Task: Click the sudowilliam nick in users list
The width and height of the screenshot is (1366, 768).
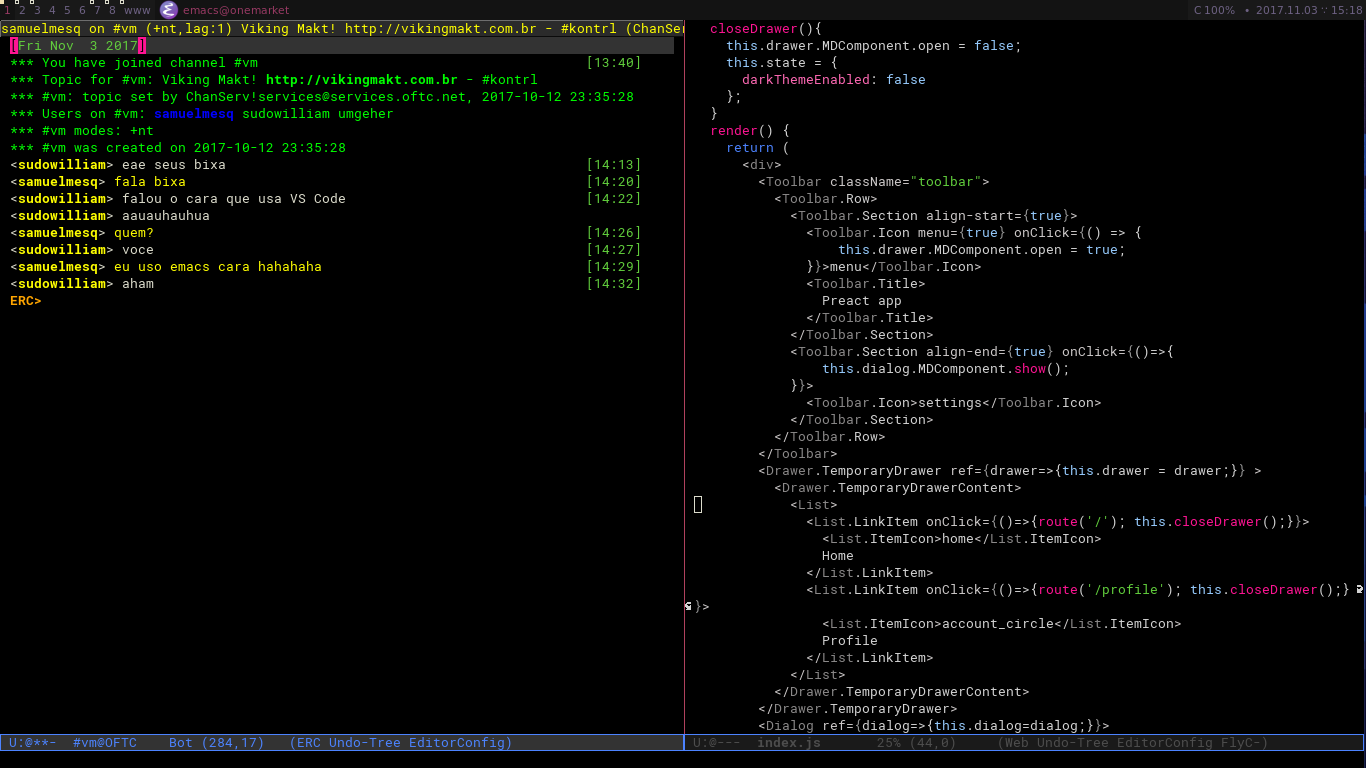Action: click(286, 114)
